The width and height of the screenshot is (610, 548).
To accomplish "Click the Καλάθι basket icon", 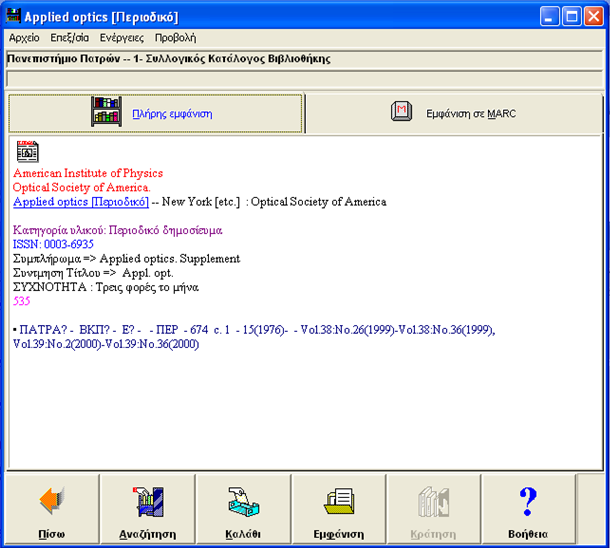I will (x=244, y=501).
